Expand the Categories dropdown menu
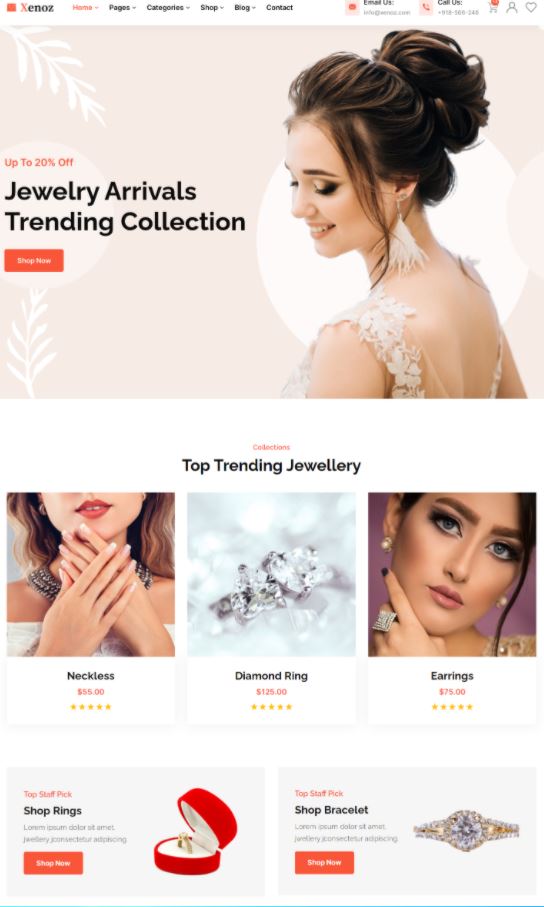The image size is (544, 907). click(168, 8)
